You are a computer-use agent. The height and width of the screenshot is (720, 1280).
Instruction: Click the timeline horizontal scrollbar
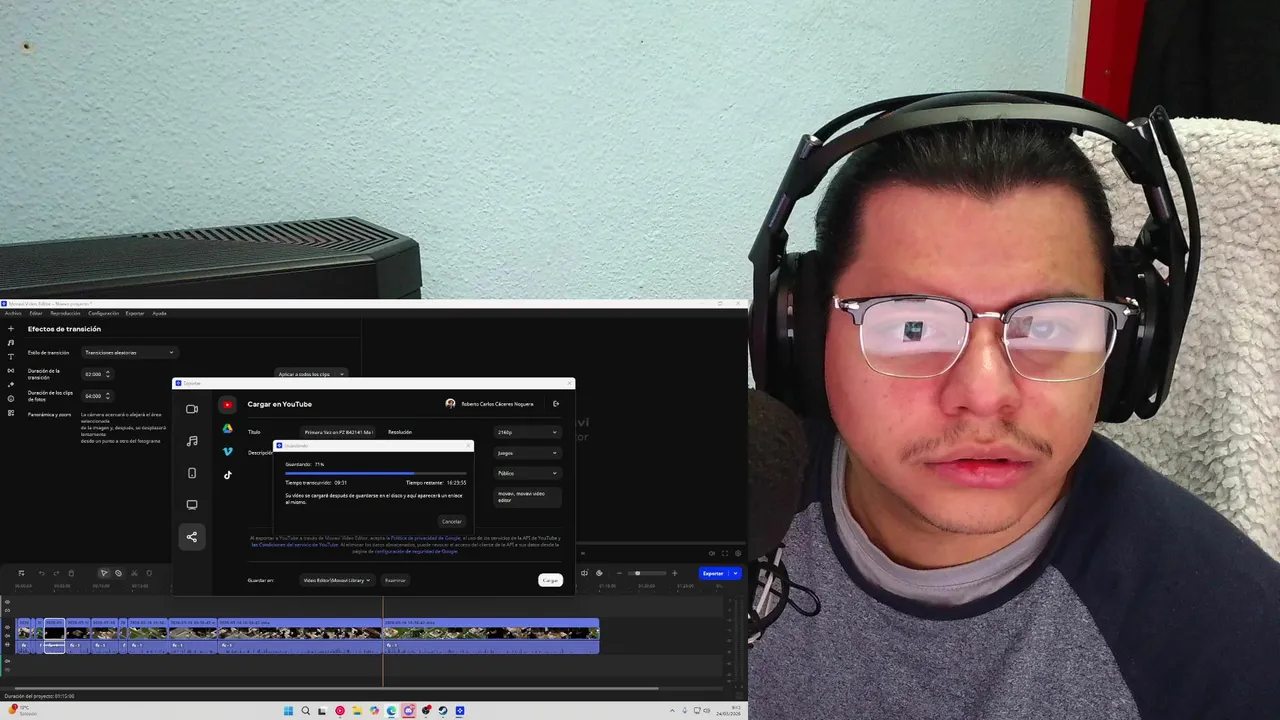336,688
